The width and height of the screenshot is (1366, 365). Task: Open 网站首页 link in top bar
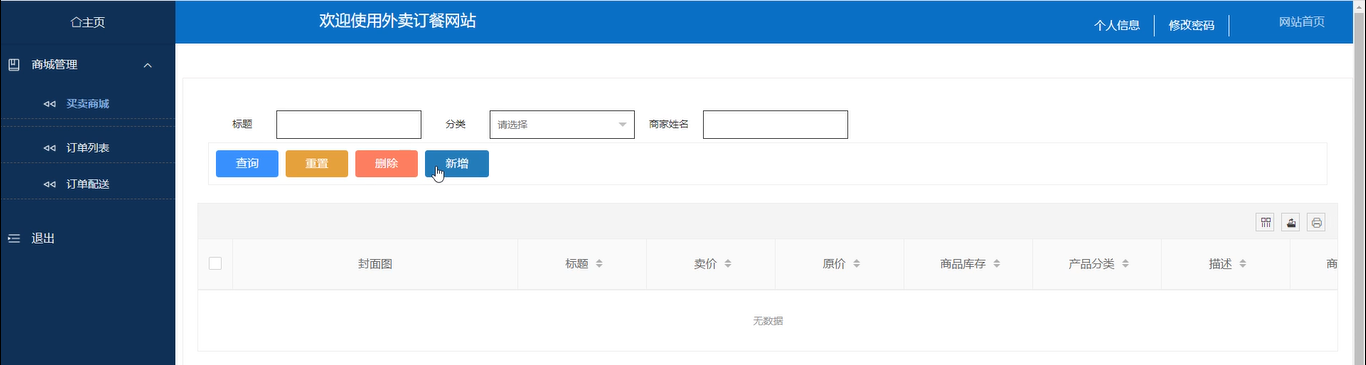[x=1302, y=22]
